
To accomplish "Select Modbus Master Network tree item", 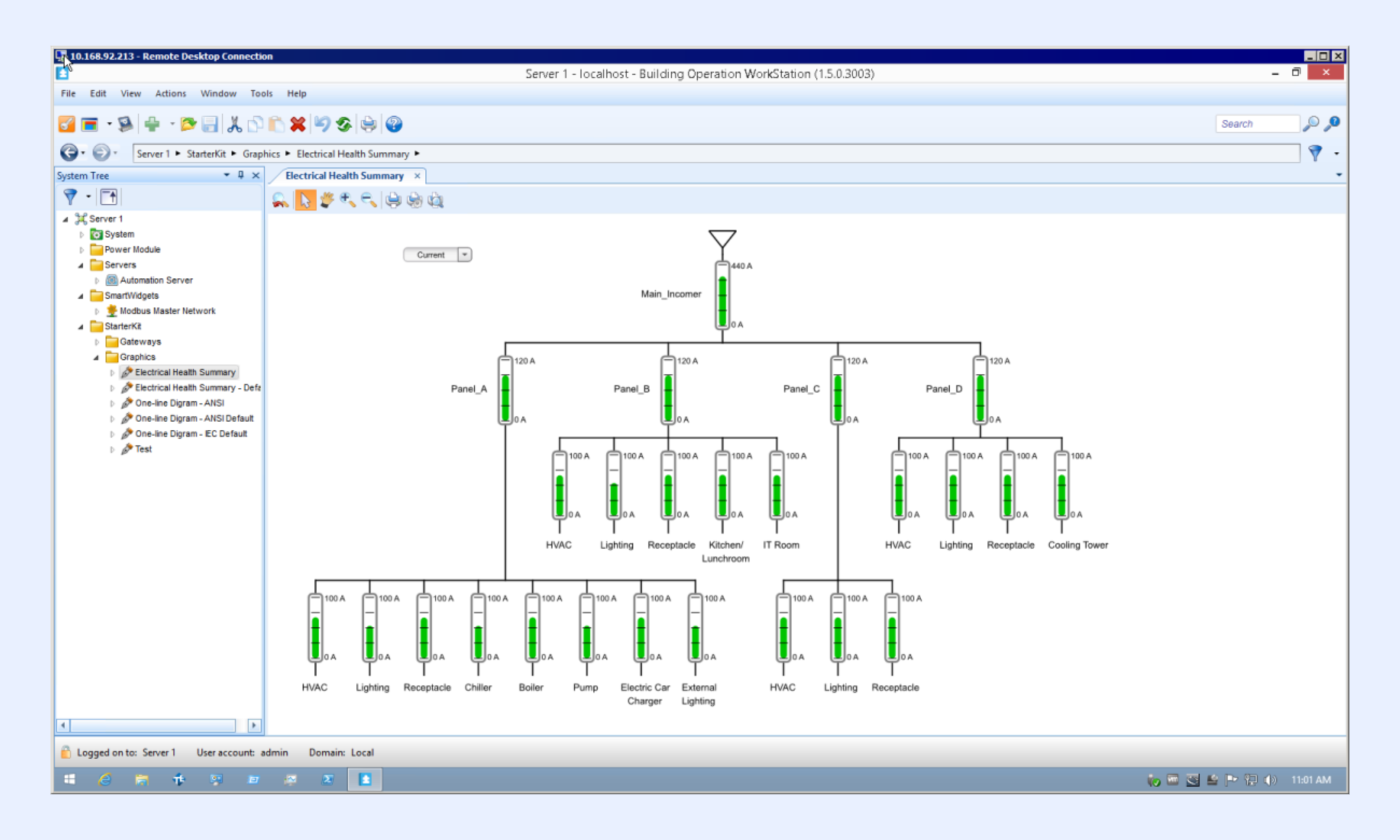I will 167,311.
